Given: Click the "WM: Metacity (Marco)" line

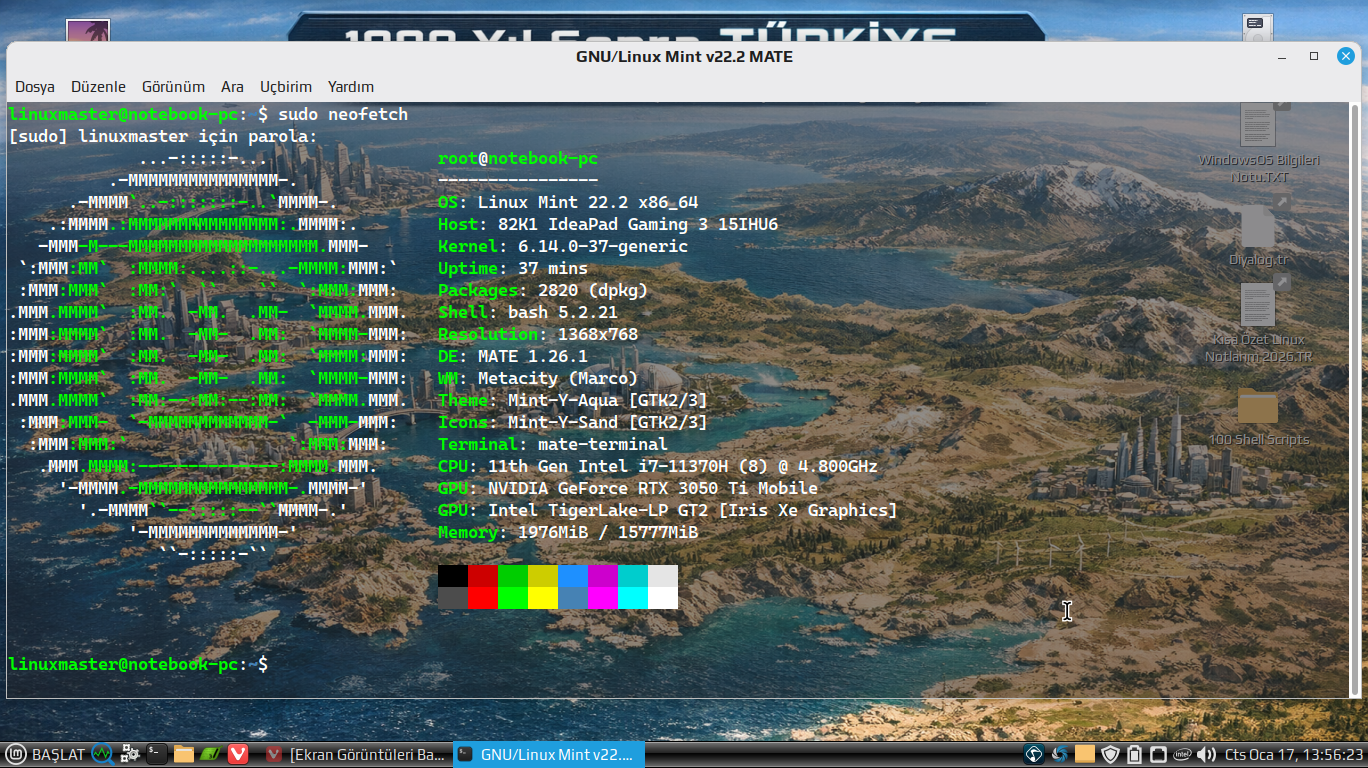Looking at the screenshot, I should coord(538,378).
